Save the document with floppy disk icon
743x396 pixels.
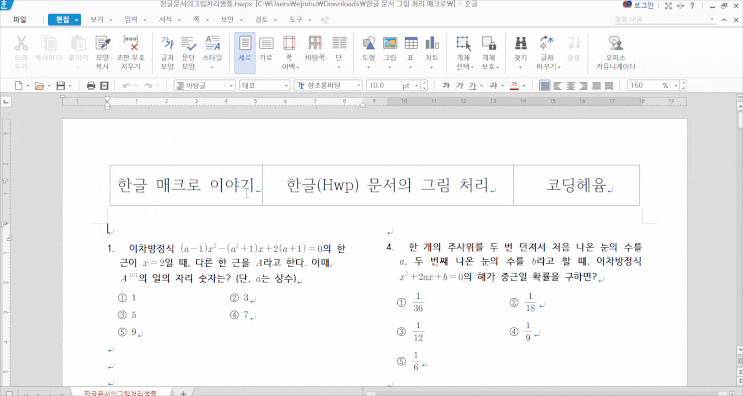60,86
